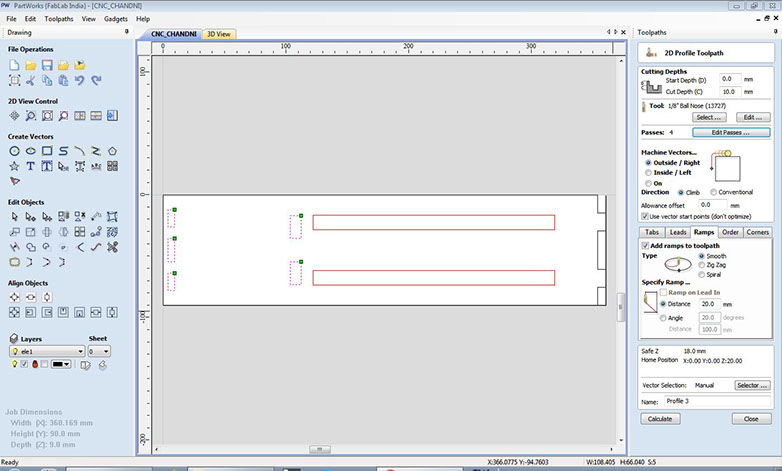This screenshot has height=471, width=782.
Task: Choose Node Editing tool
Action: (30, 217)
